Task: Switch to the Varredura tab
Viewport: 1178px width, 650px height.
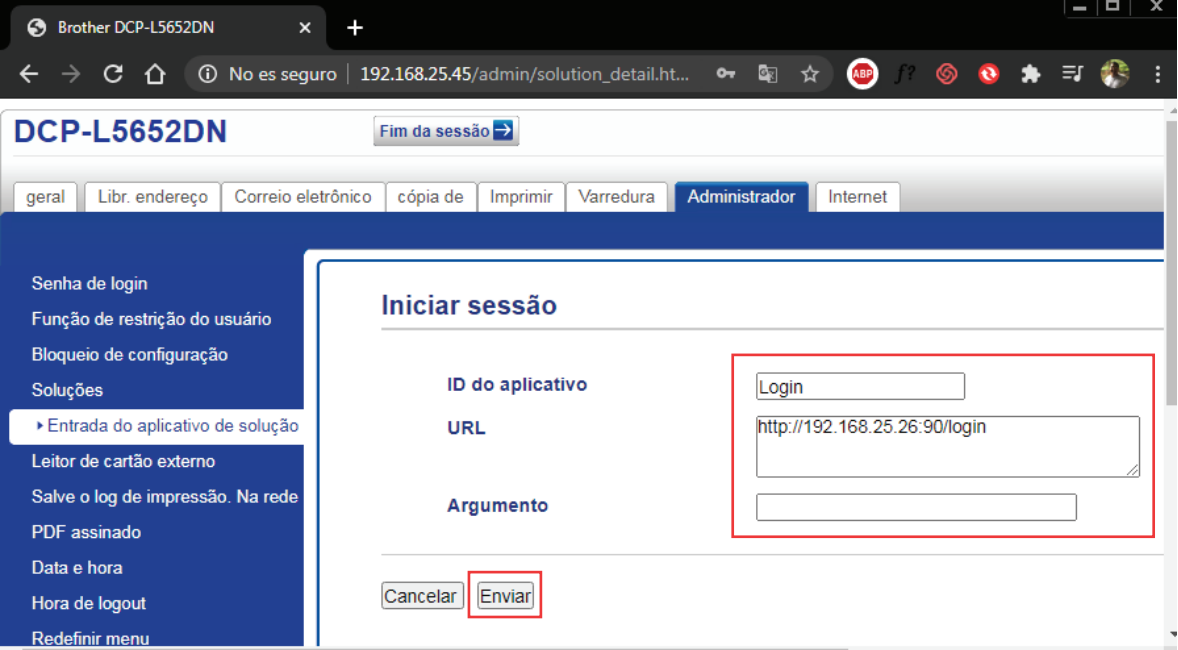Action: point(617,197)
